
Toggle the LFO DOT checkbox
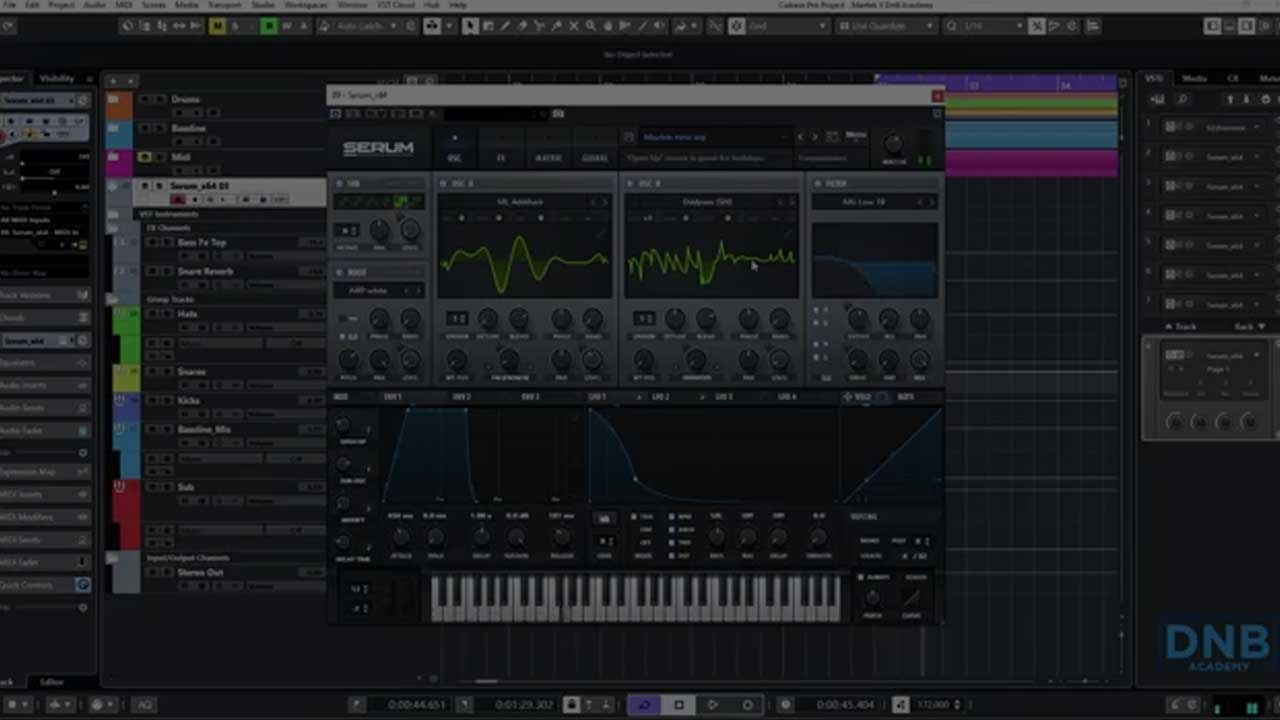(x=672, y=555)
